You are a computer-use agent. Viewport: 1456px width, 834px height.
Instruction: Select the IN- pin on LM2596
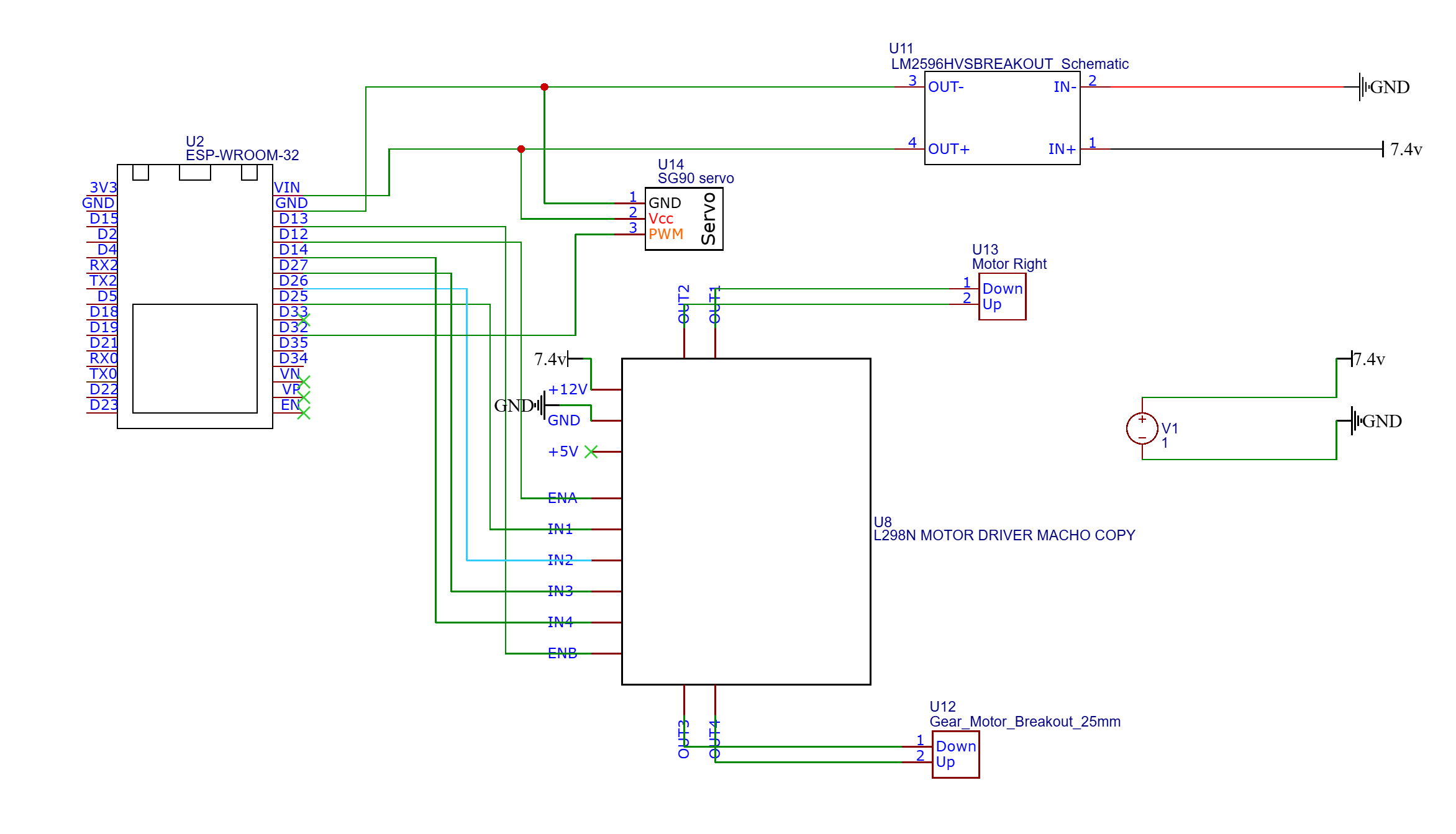point(1065,87)
